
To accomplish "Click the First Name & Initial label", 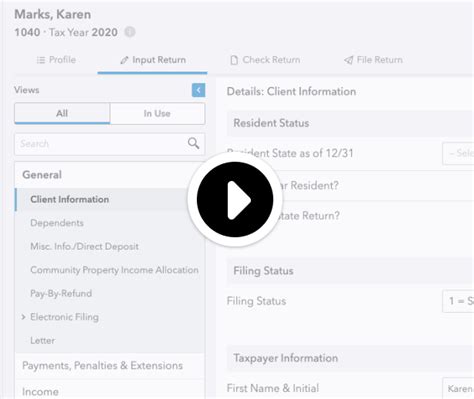I will point(273,388).
